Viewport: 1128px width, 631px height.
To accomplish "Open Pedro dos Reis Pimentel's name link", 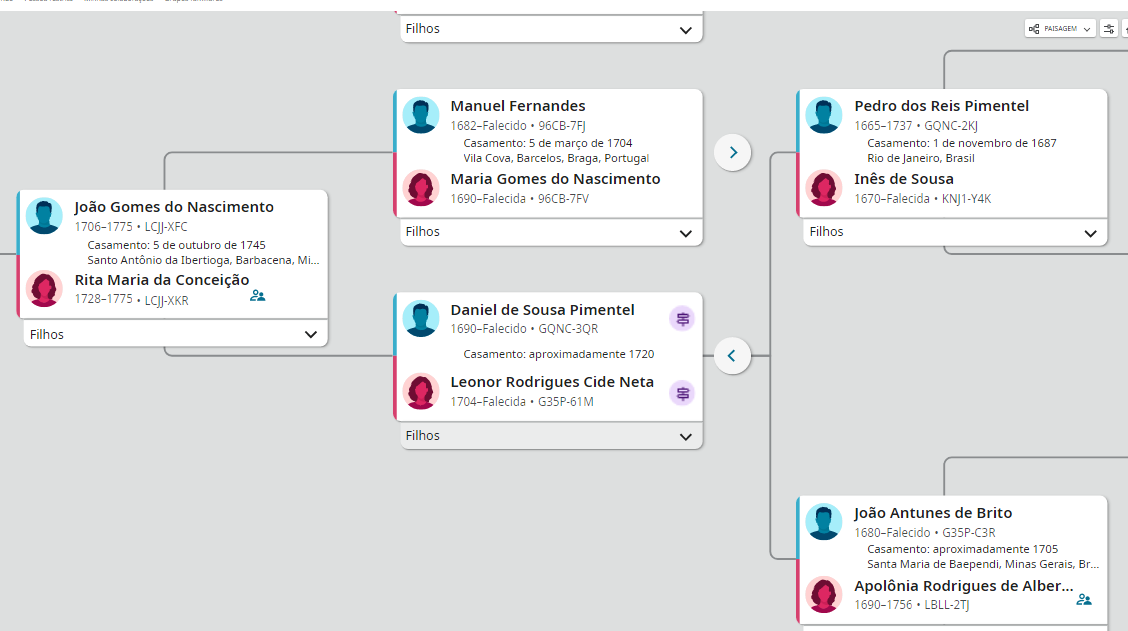I will tap(941, 106).
